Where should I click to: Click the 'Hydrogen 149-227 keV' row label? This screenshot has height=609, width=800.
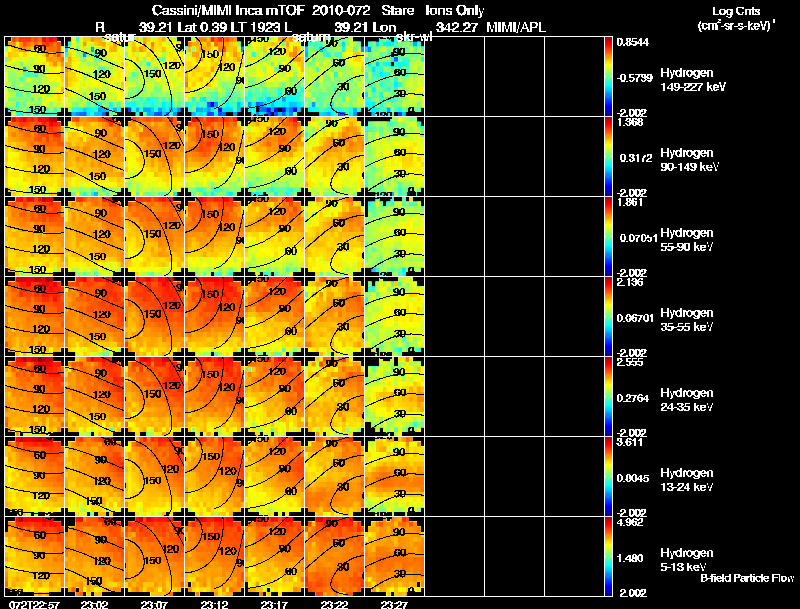click(692, 80)
